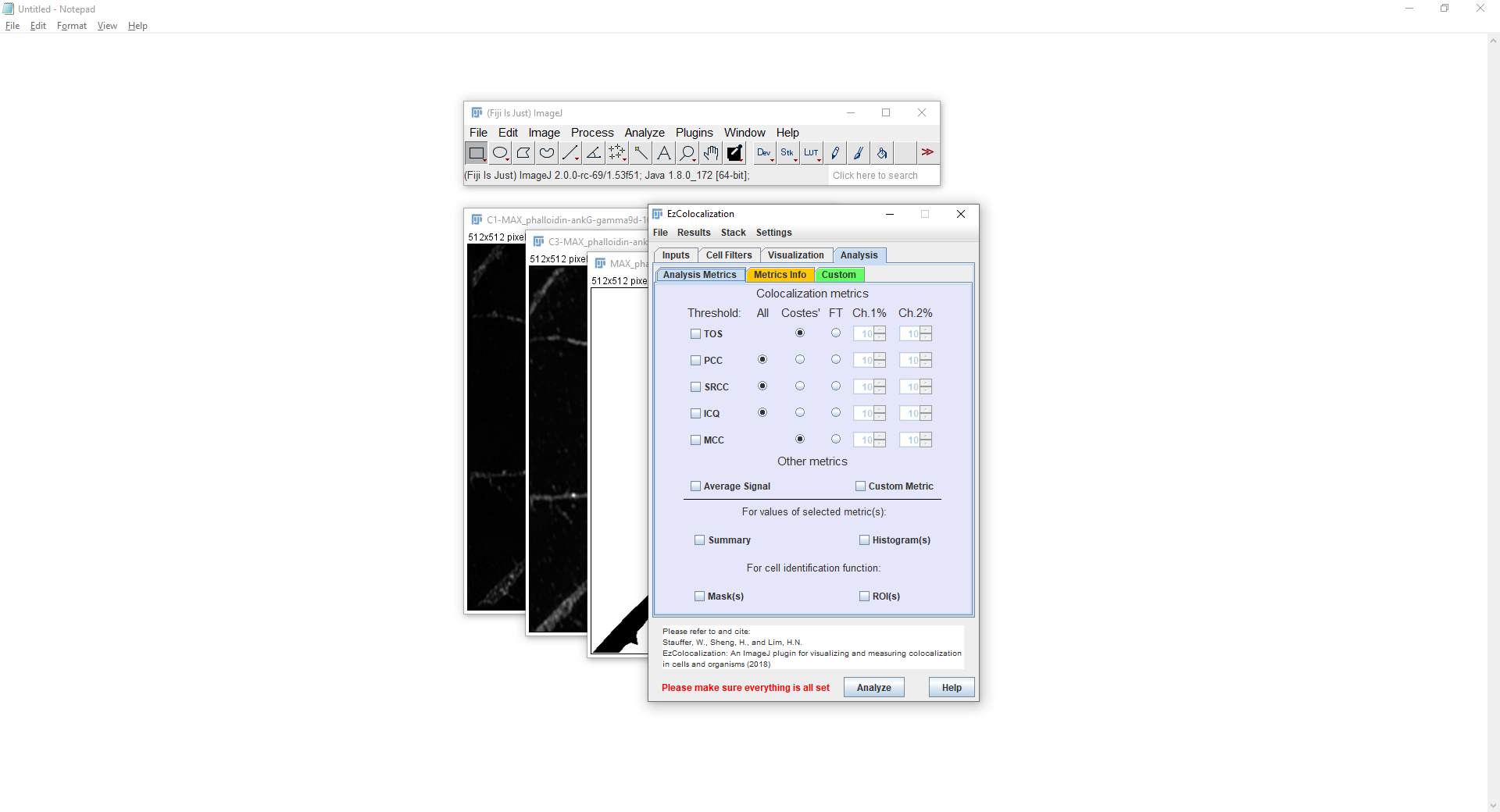This screenshot has height=812, width=1500.
Task: Click PCC row Ch.2% spinner arrows
Action: click(927, 361)
